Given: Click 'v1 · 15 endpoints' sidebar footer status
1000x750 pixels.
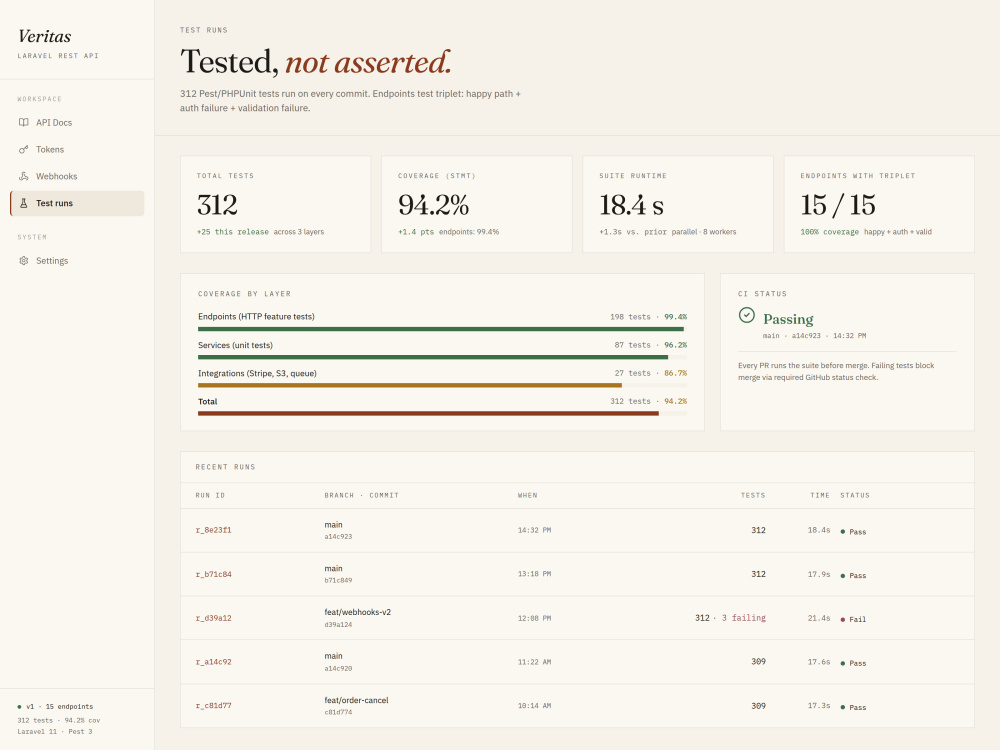Looking at the screenshot, I should pyautogui.click(x=55, y=707).
